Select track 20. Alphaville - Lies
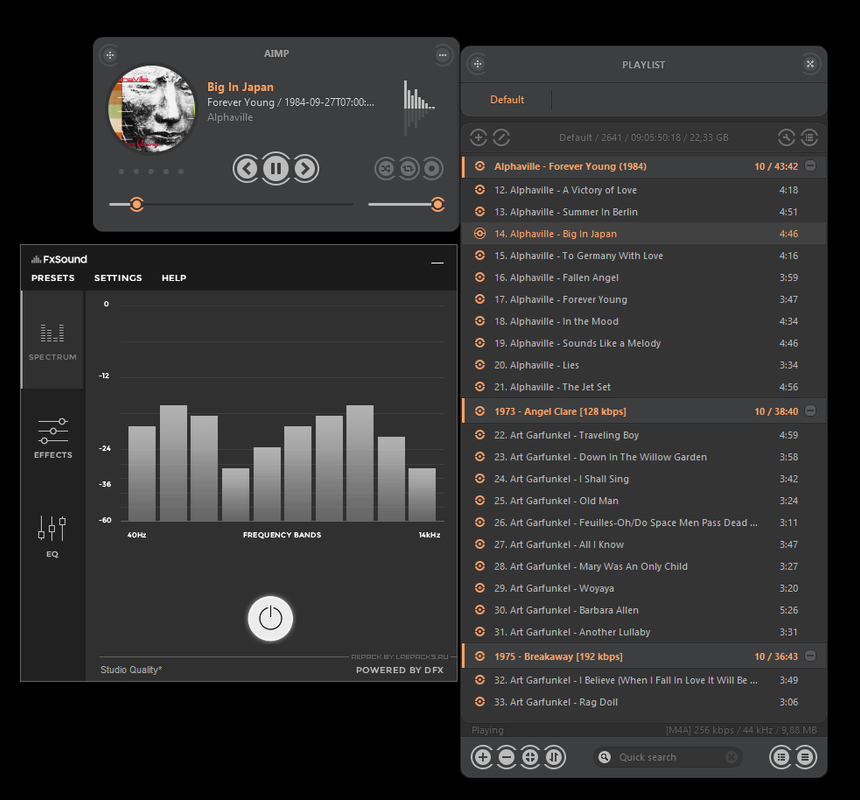 644,365
